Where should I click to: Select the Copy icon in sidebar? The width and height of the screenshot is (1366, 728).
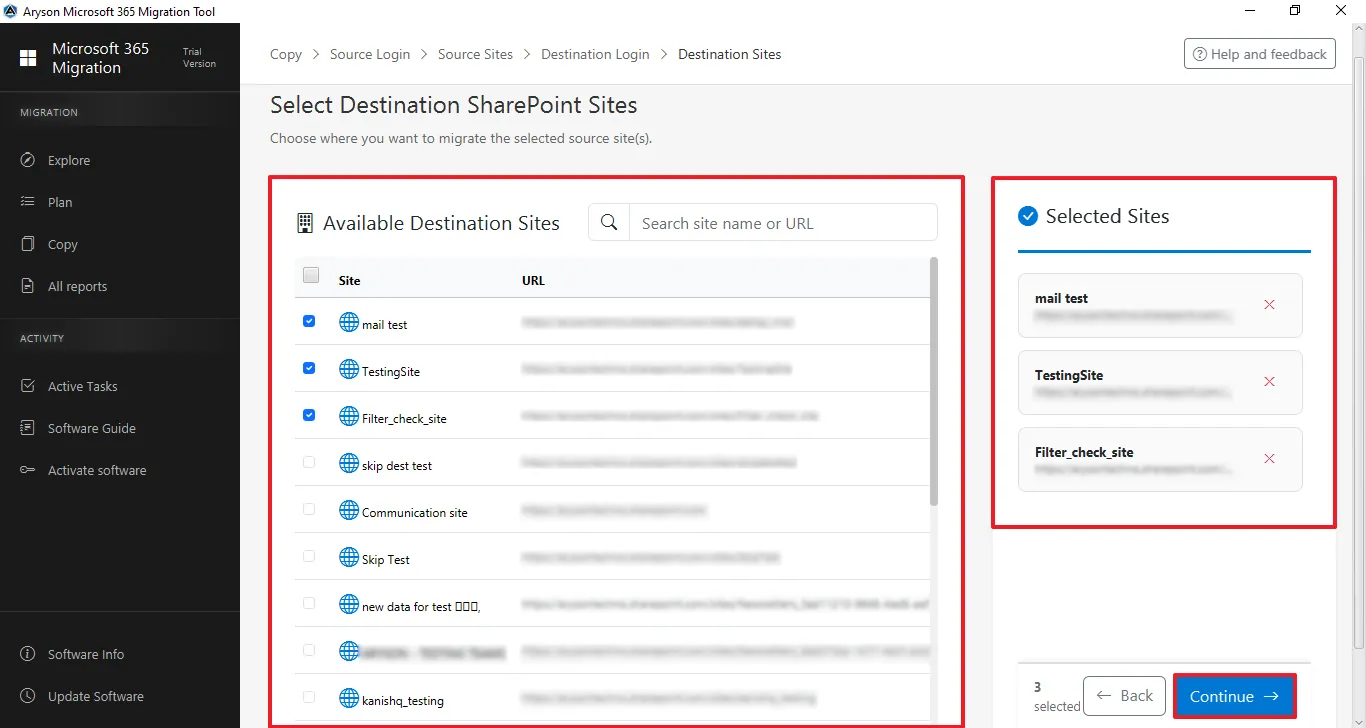[x=28, y=244]
